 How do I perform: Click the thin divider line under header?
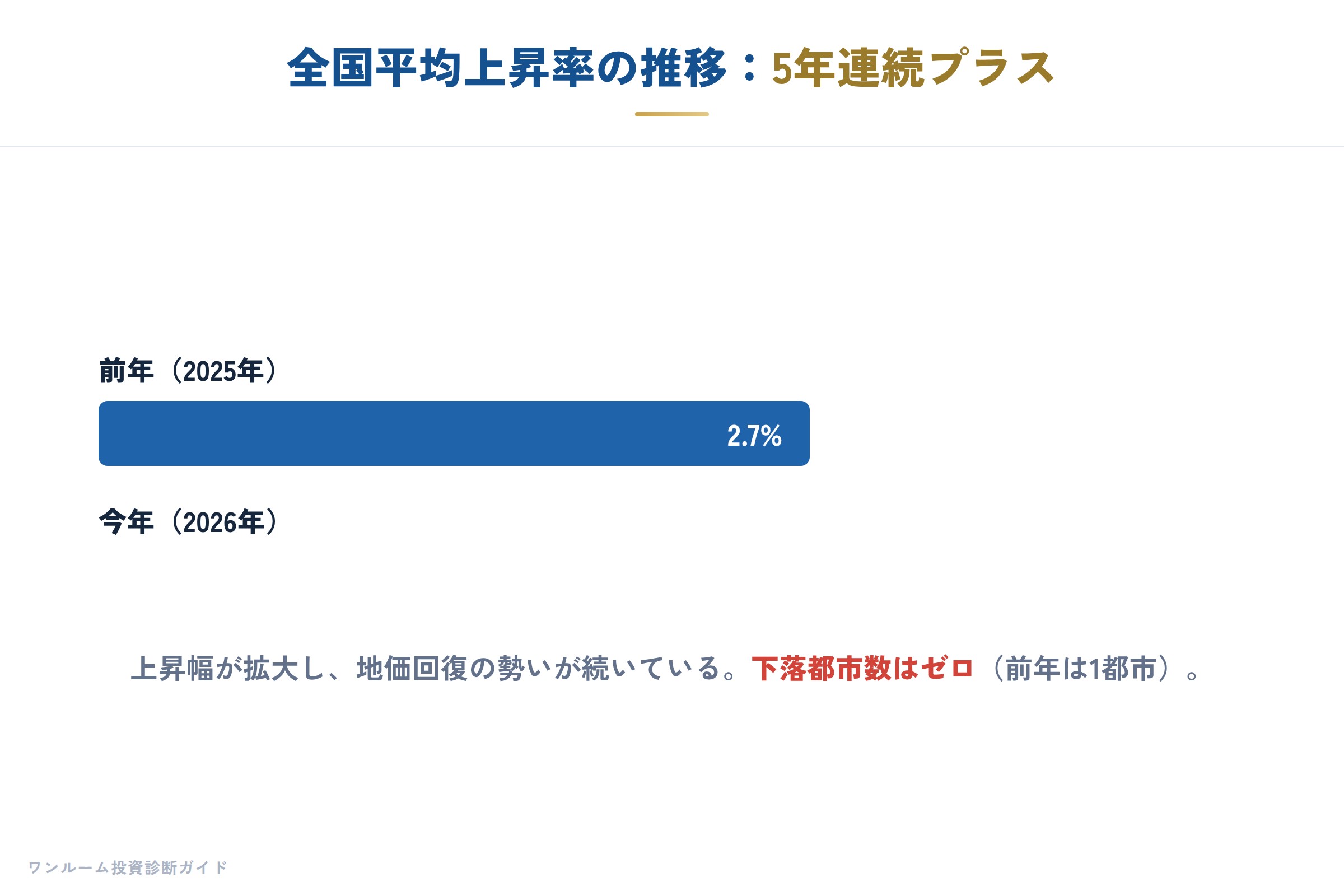(672, 146)
